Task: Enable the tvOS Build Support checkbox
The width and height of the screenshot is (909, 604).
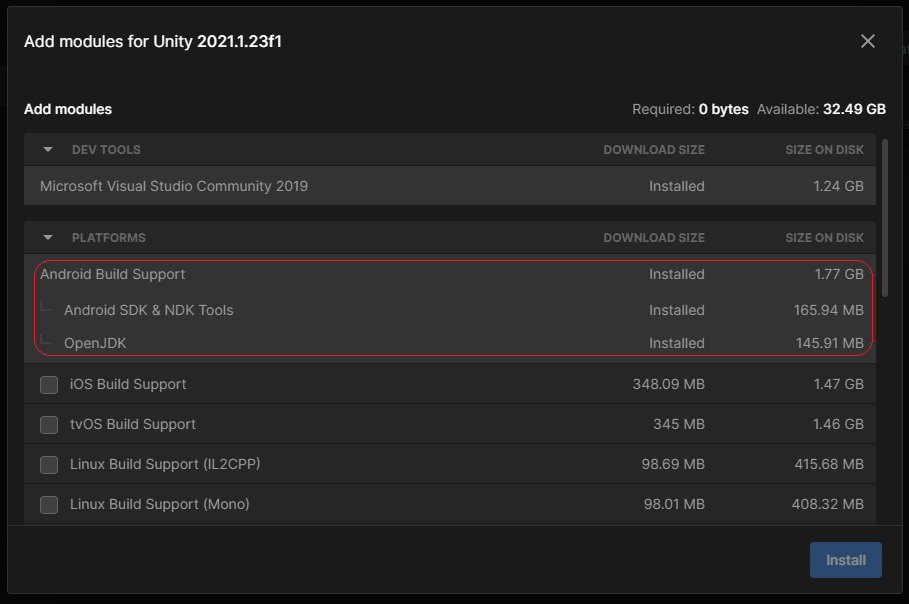Action: click(x=49, y=424)
